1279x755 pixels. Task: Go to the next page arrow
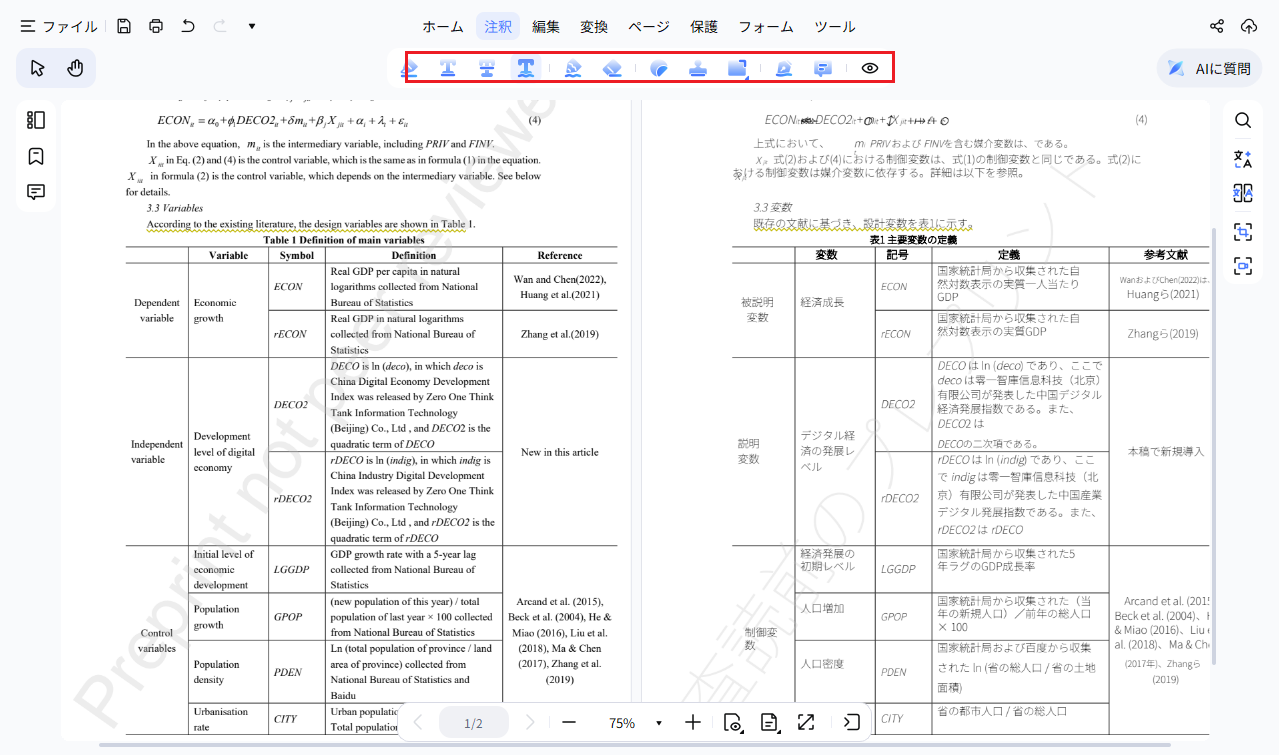click(x=530, y=722)
